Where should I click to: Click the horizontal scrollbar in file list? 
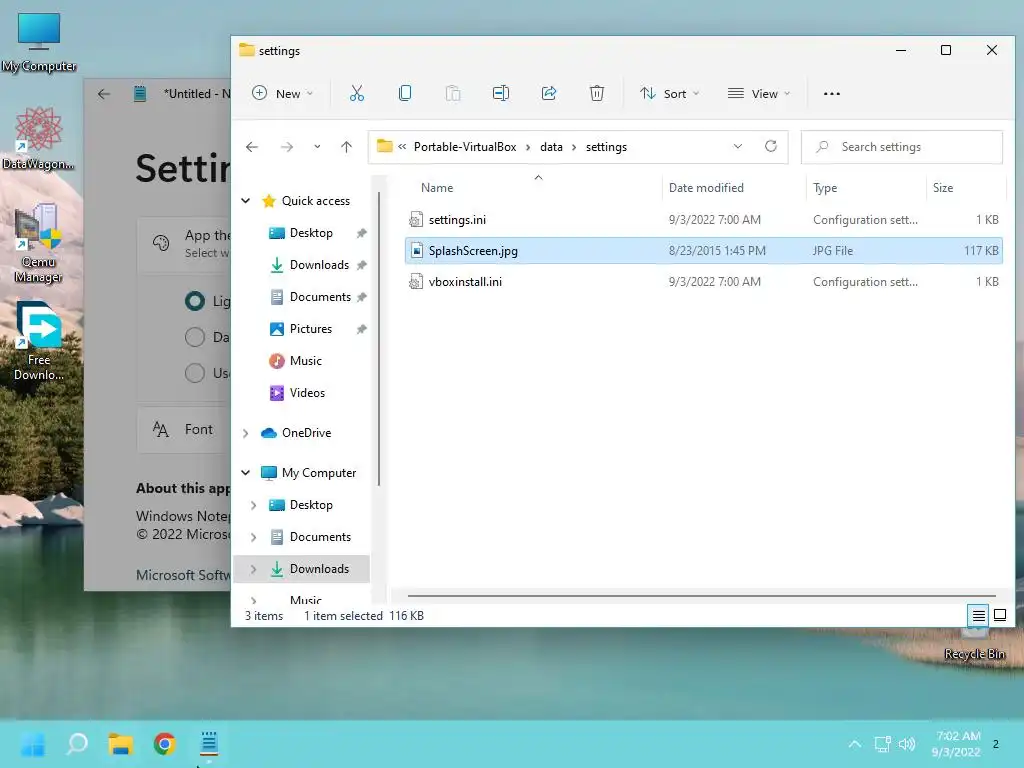tap(701, 596)
